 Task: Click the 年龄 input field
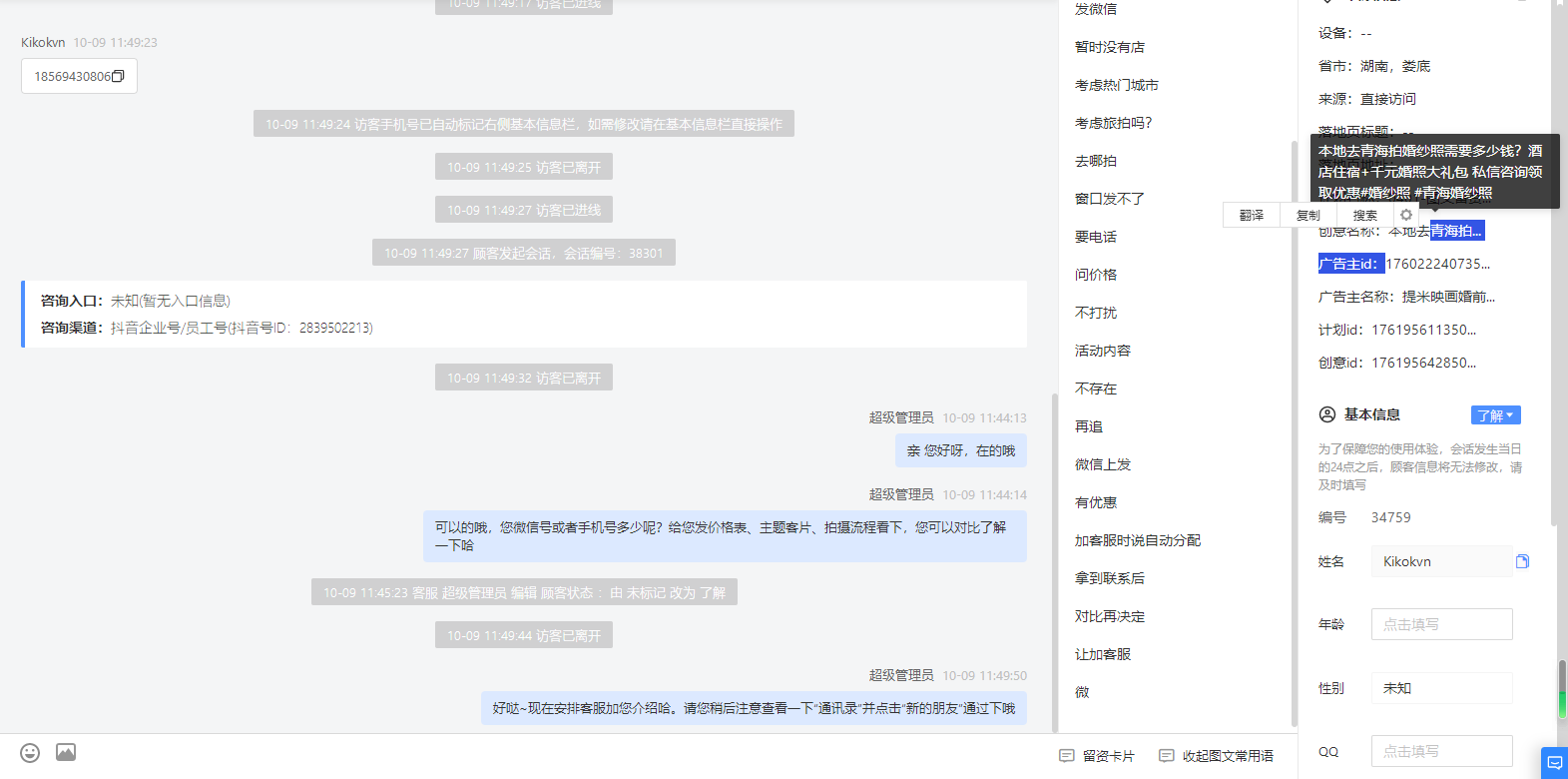tap(1441, 624)
